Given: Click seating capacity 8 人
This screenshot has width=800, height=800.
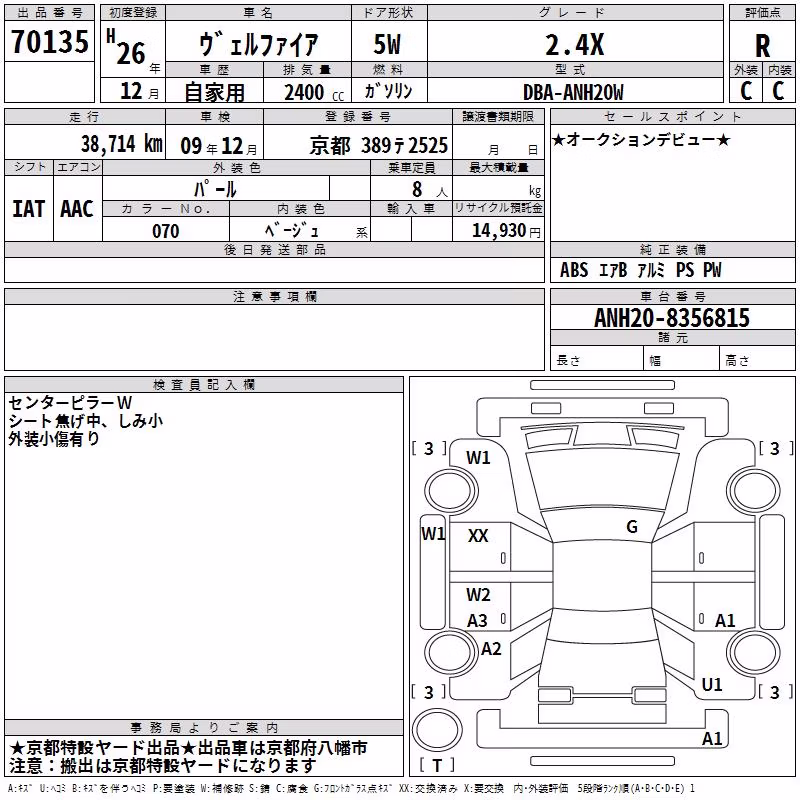Looking at the screenshot, I should (430, 189).
